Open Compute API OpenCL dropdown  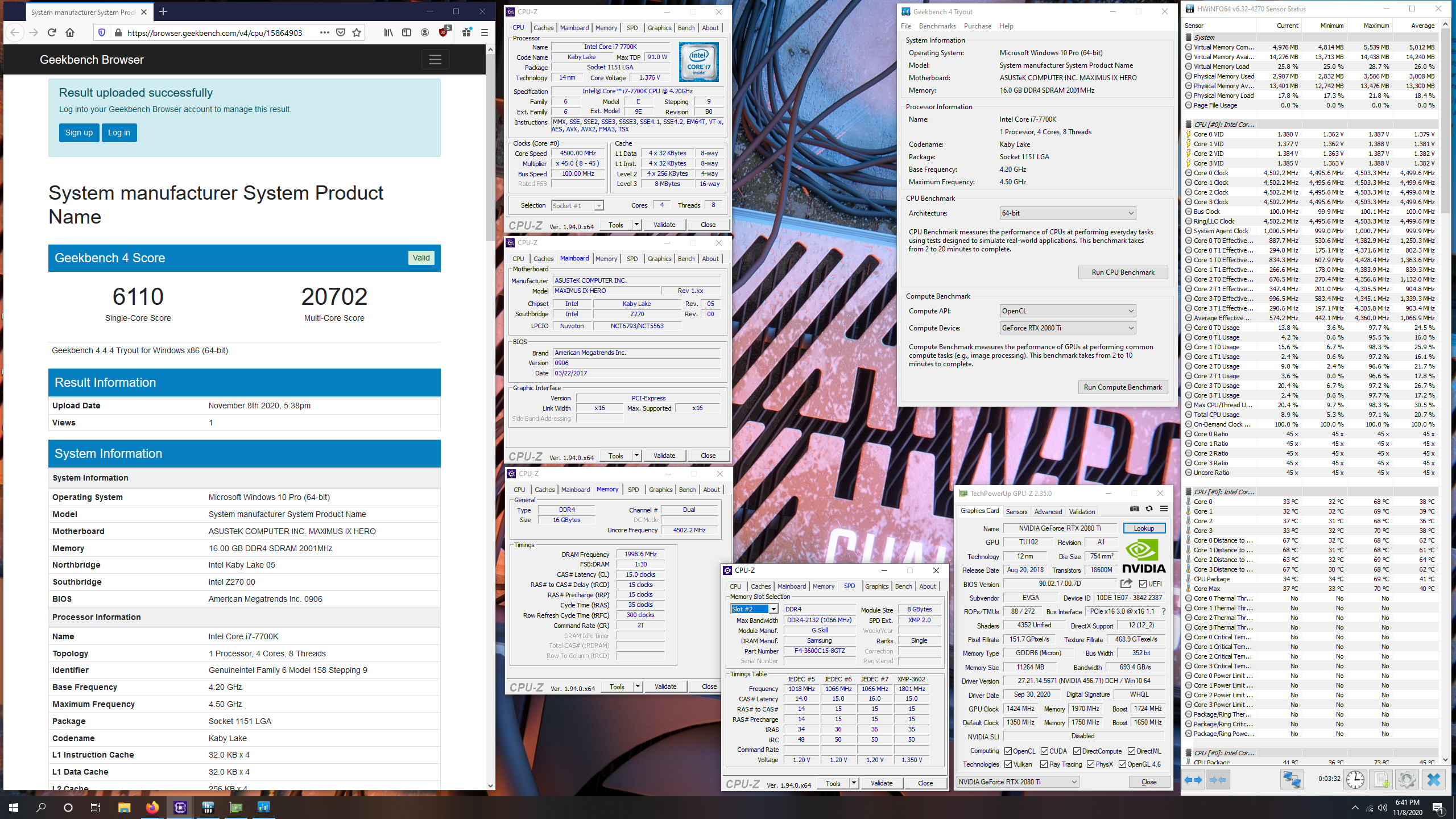pos(1068,311)
